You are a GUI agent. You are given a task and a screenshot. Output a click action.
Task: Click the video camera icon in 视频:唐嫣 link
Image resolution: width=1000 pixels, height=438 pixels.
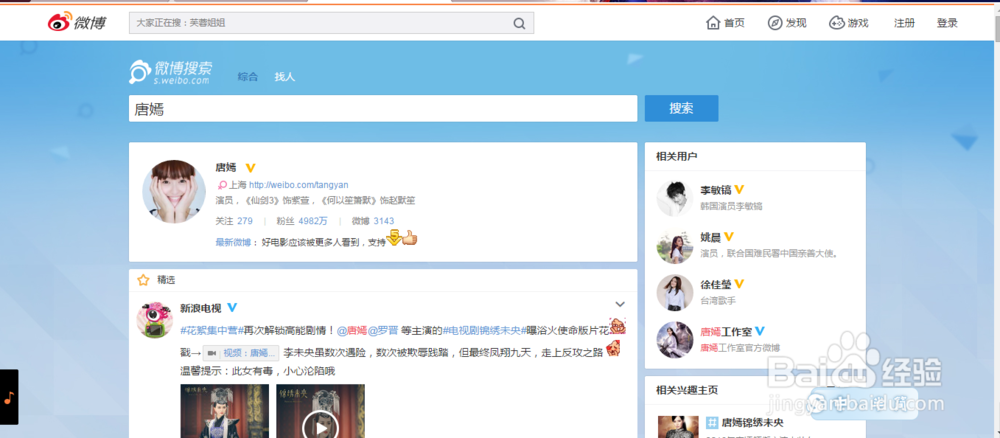click(x=213, y=353)
